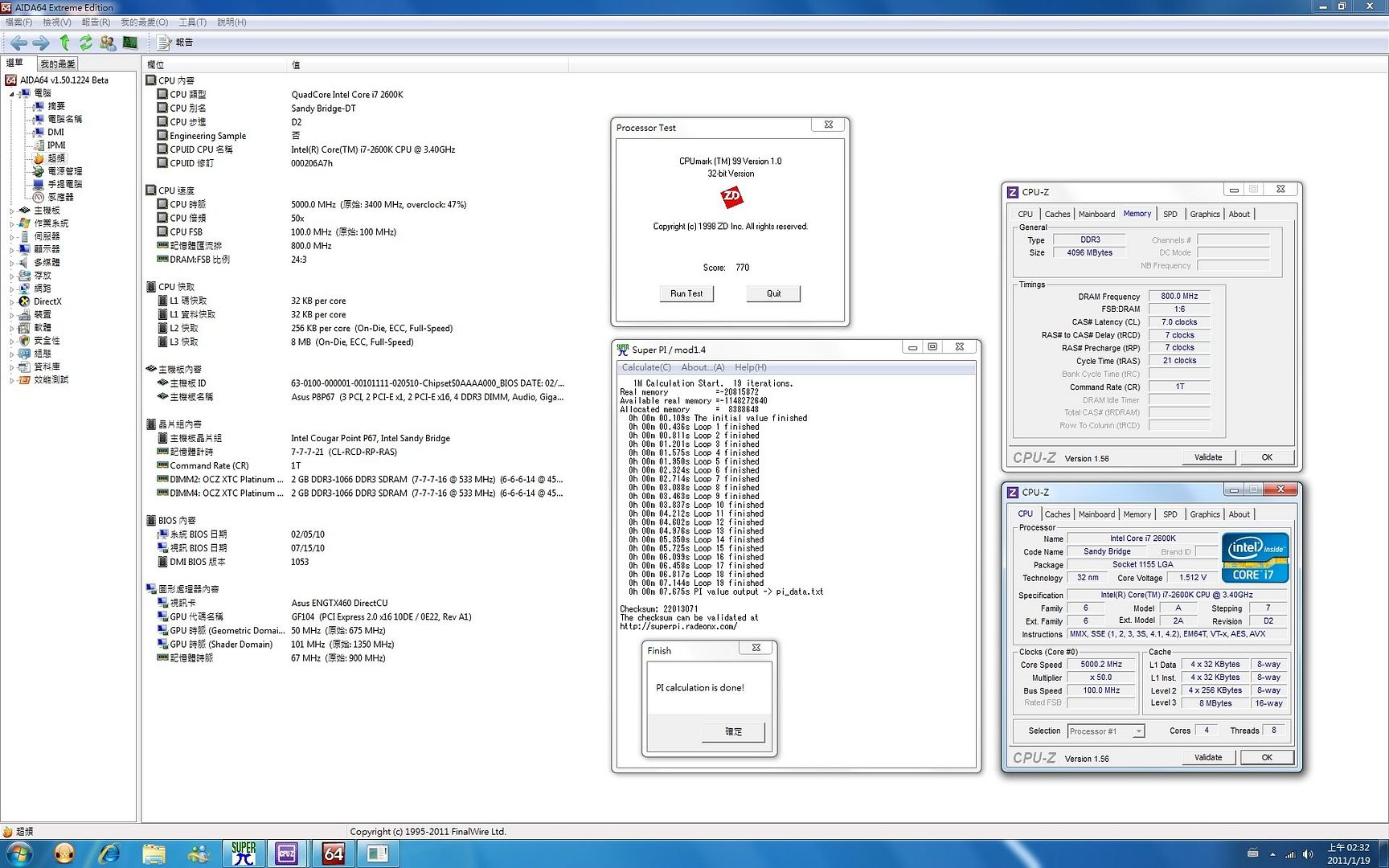
Task: Open the 說明(H) menu in AIDA64
Action: point(231,22)
